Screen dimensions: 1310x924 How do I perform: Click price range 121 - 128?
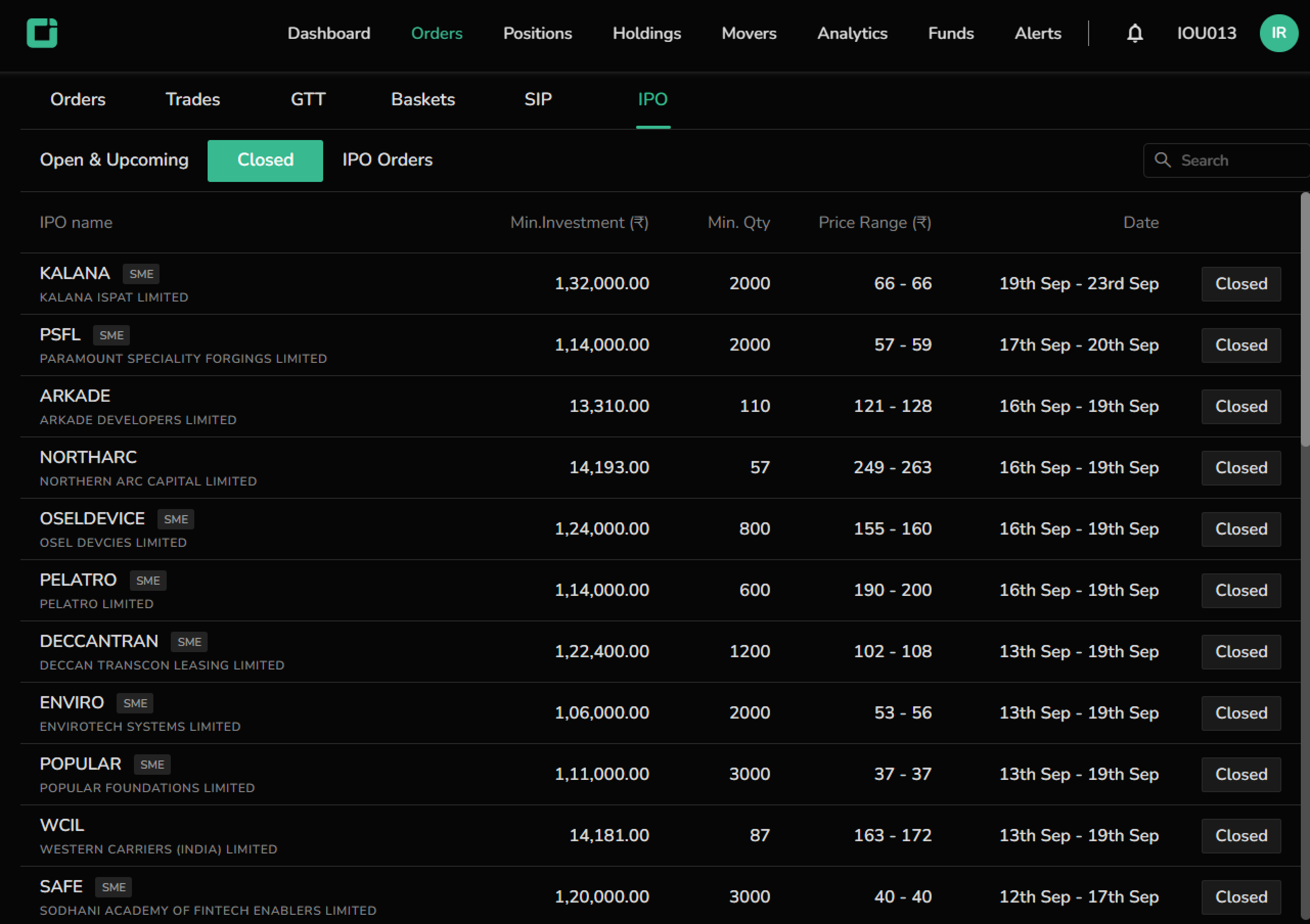[892, 406]
